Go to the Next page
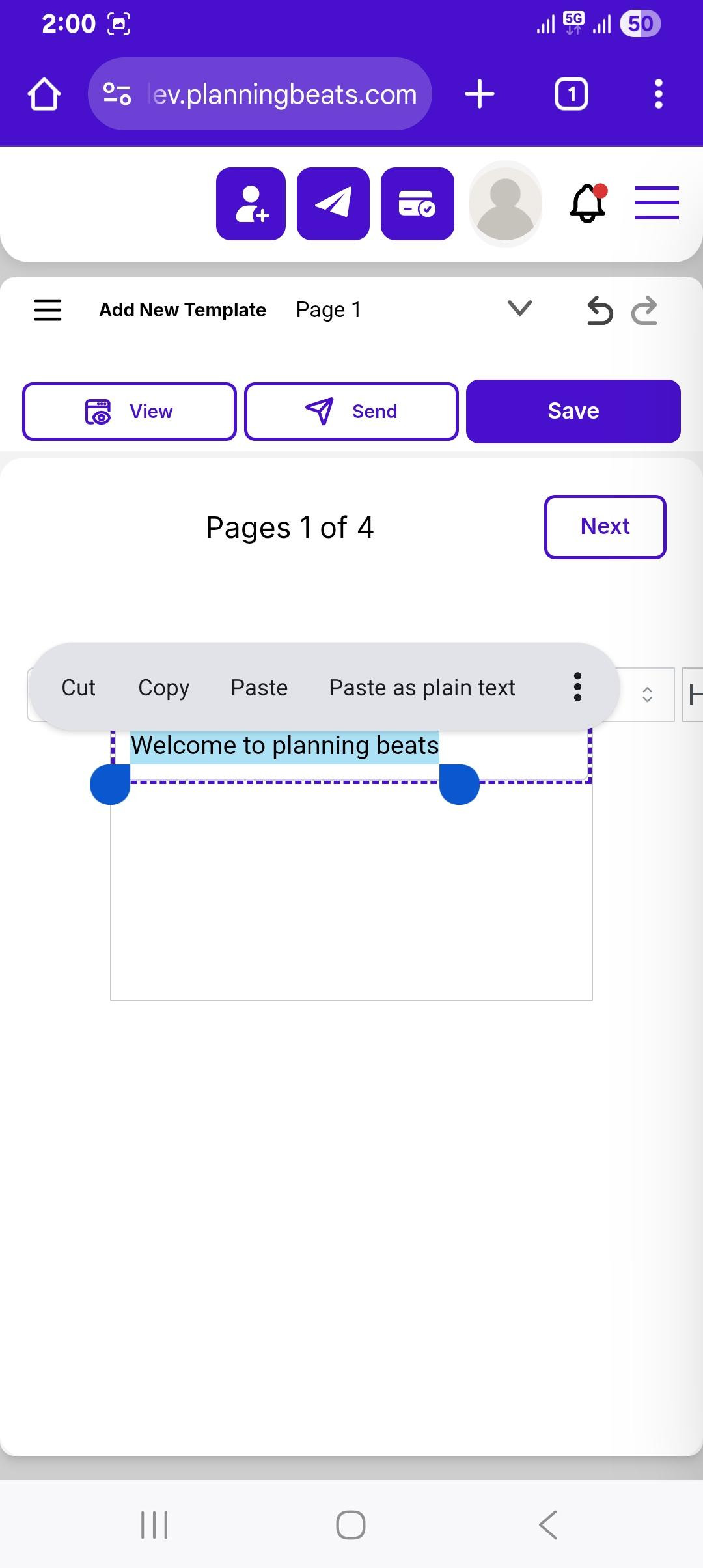Screen dimensions: 703x1568 click(605, 527)
